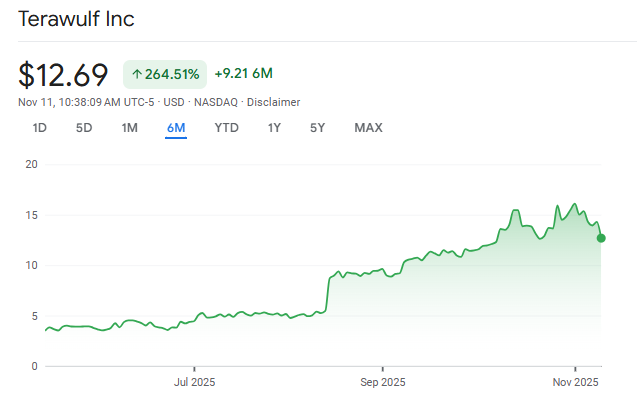Click the Sep 2025 axis label
Viewport: 637px width, 404px height.
[x=381, y=382]
